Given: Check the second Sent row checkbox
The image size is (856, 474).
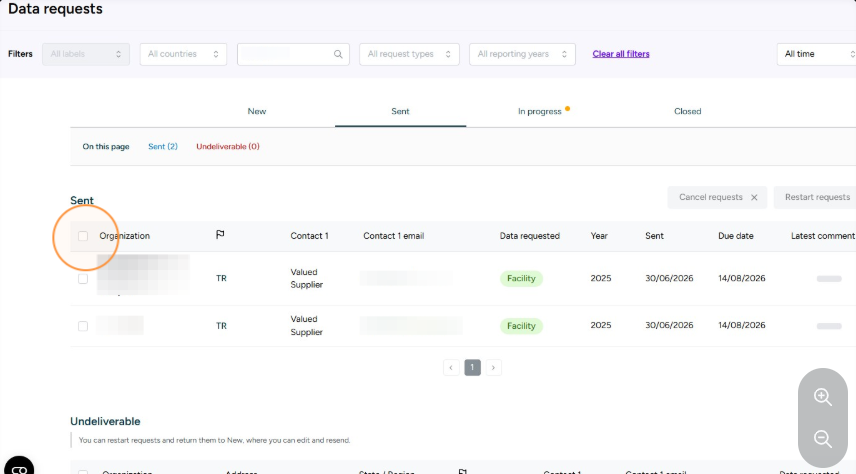Looking at the screenshot, I should [x=83, y=326].
